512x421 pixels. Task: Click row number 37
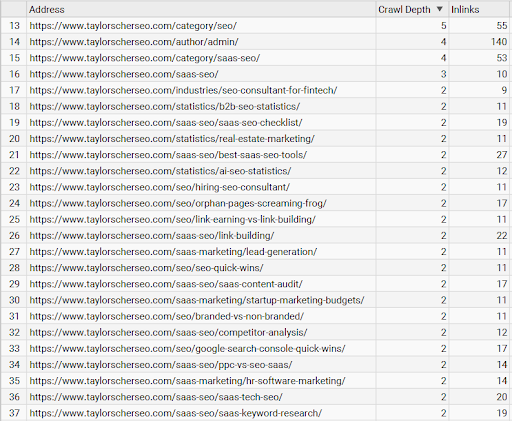pyautogui.click(x=14, y=413)
